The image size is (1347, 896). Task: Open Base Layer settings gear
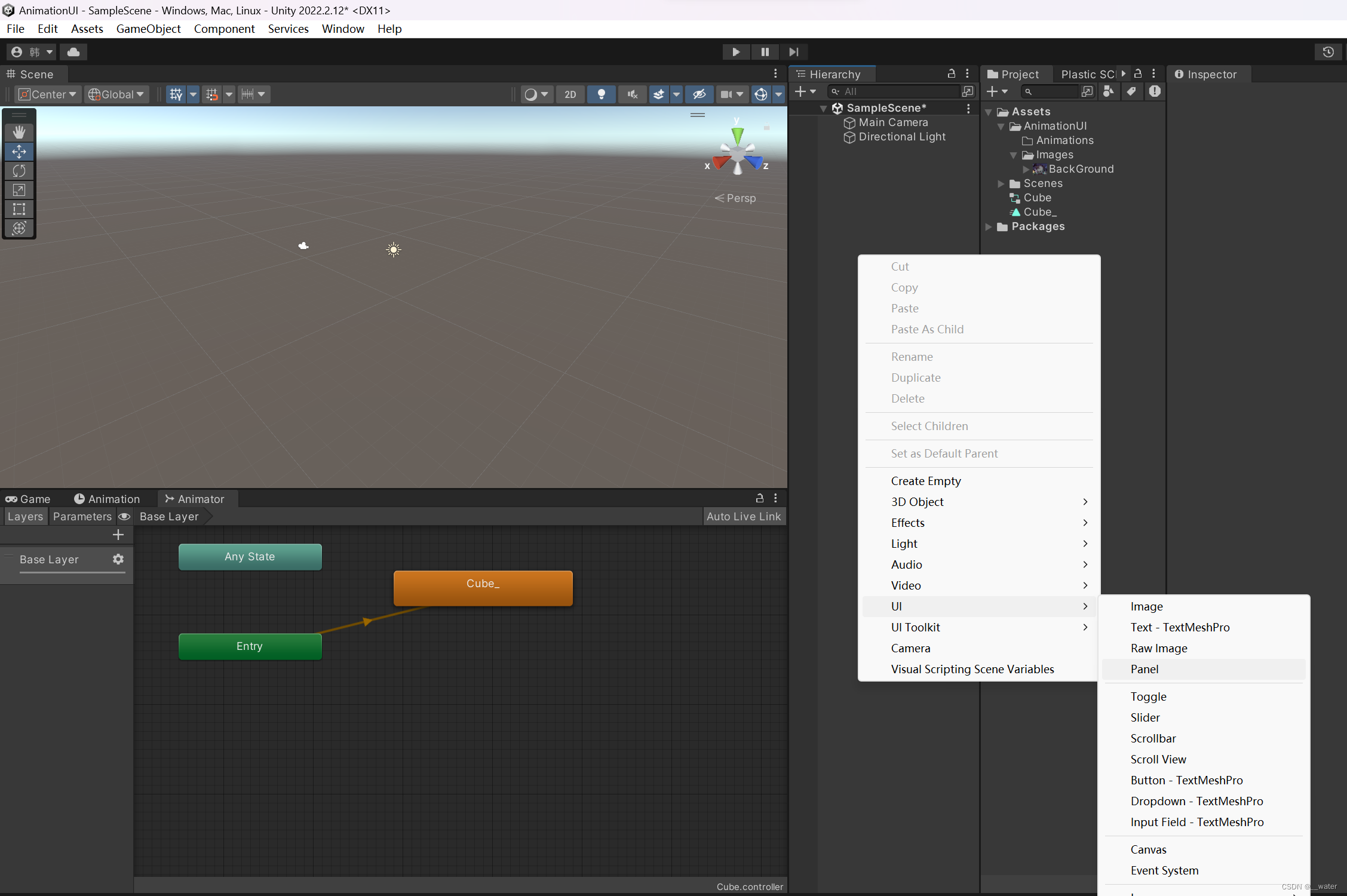click(x=118, y=559)
